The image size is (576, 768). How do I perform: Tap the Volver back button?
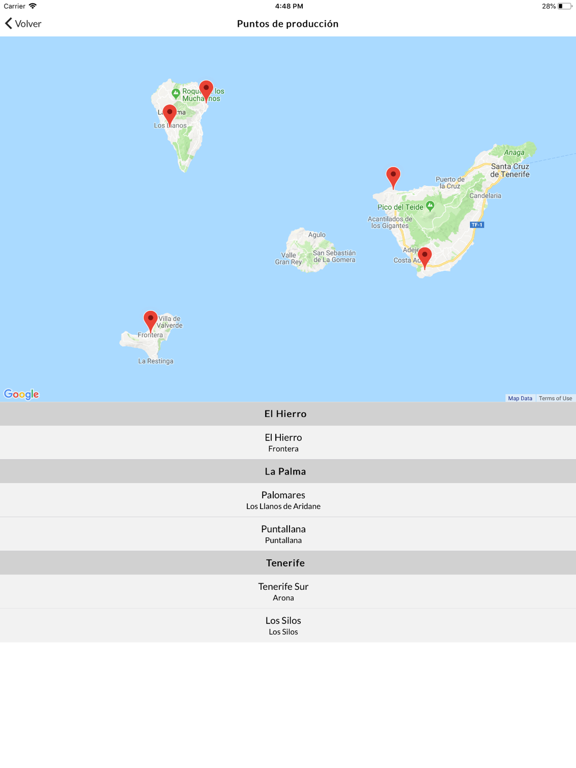pos(23,24)
